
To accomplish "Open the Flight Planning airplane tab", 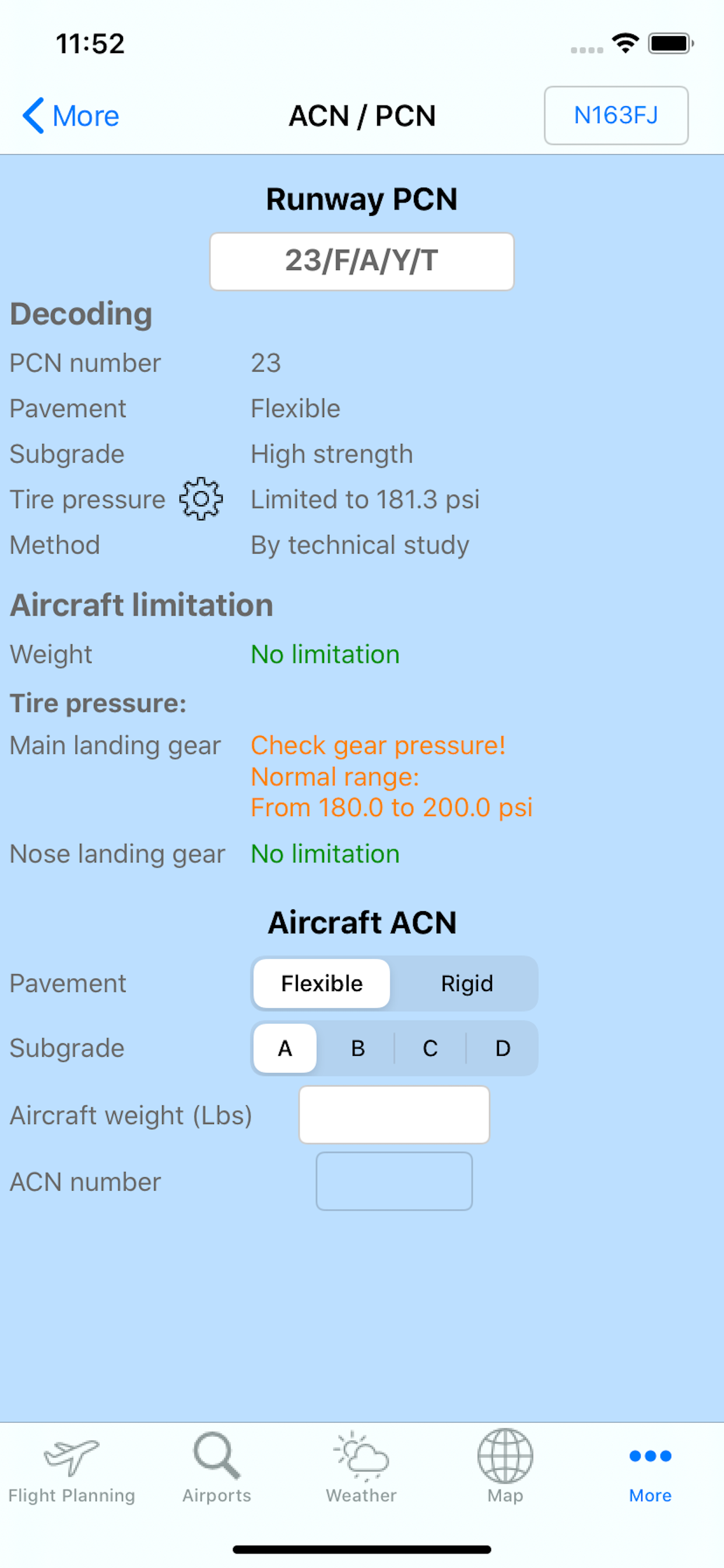I will 72,1466.
